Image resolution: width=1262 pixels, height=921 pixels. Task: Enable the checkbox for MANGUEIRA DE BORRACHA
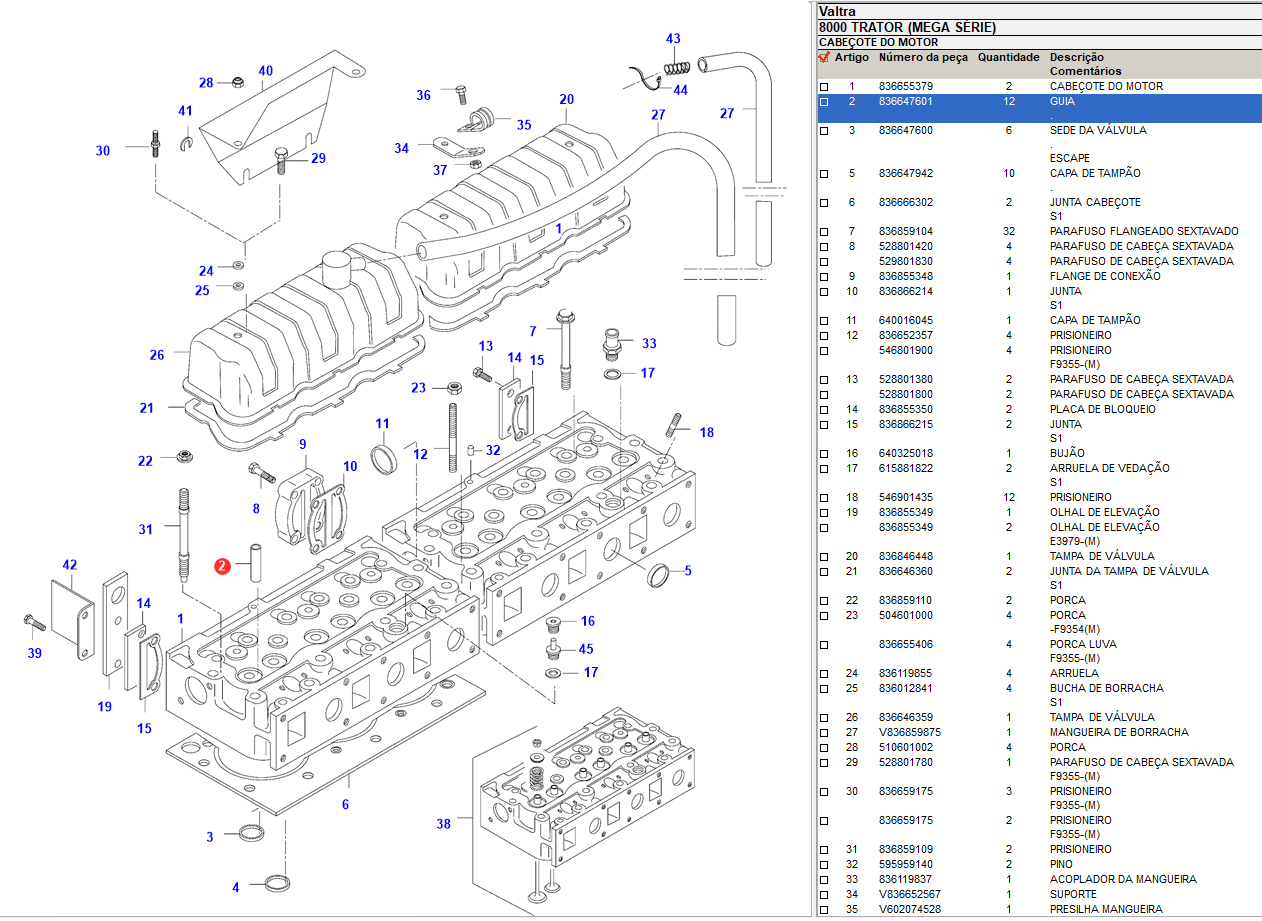[x=824, y=733]
